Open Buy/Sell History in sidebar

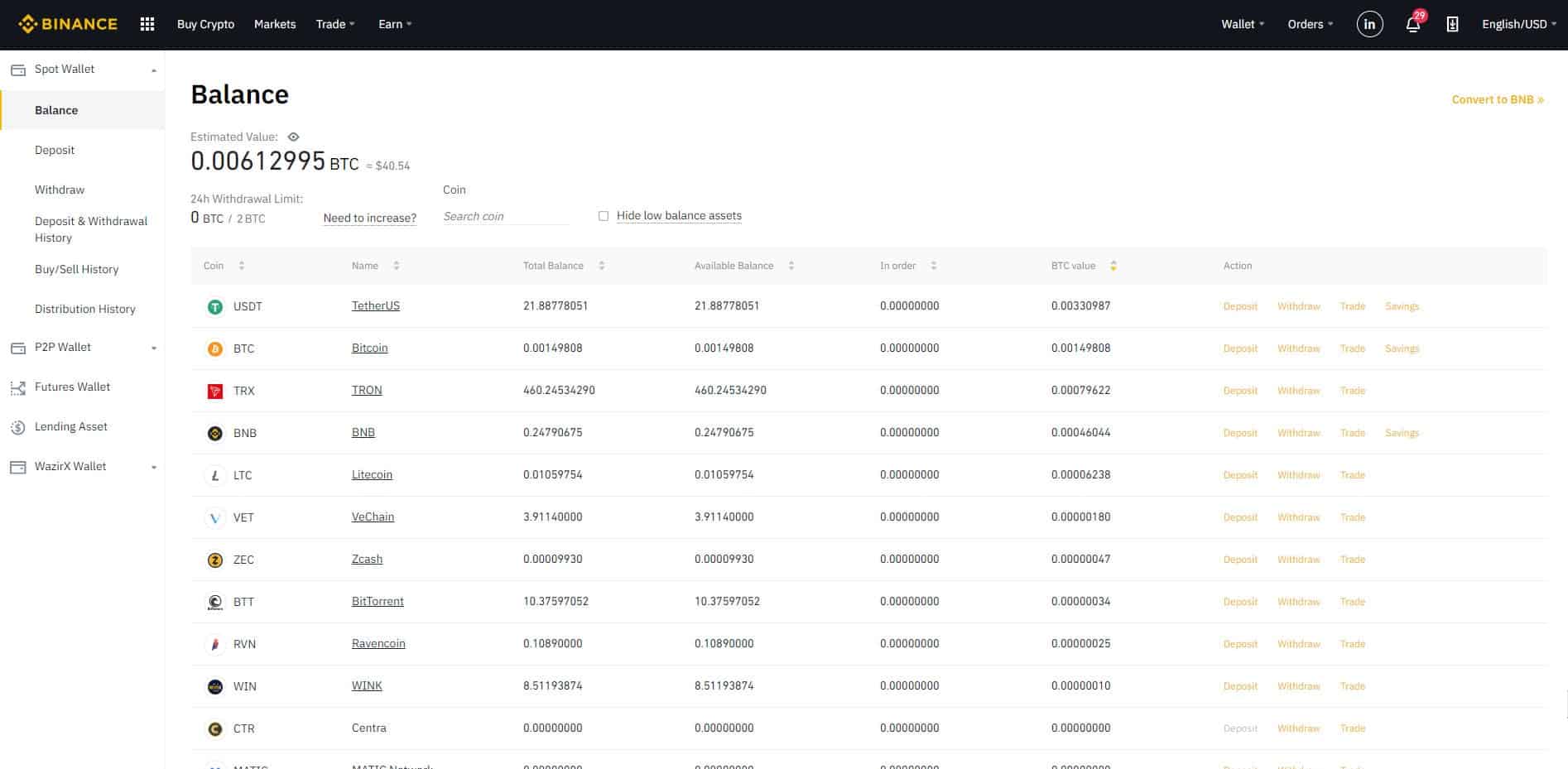click(77, 269)
